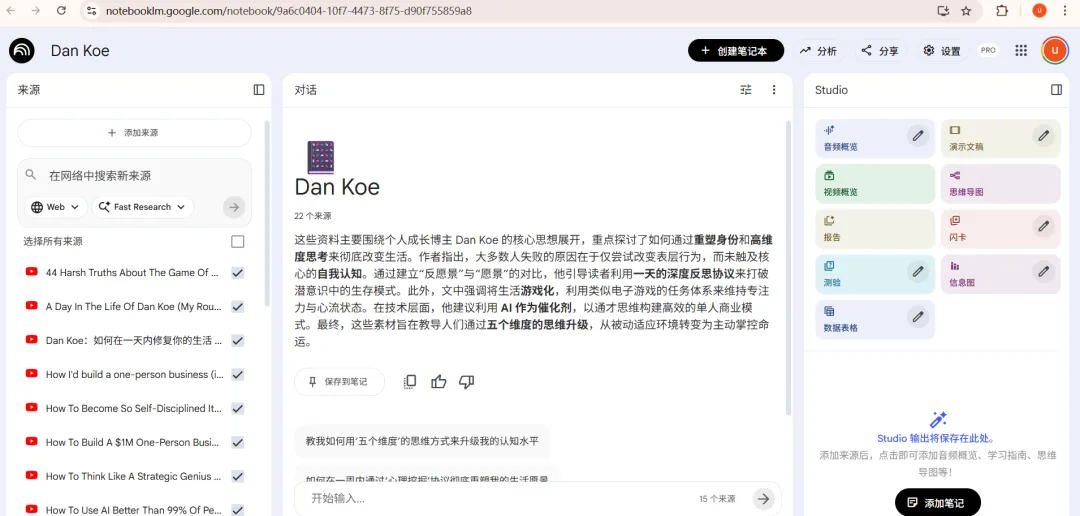Screen dimensions: 1080x516
Task: Uncheck How I'd build a one-person business checkbox
Action: tap(238, 374)
